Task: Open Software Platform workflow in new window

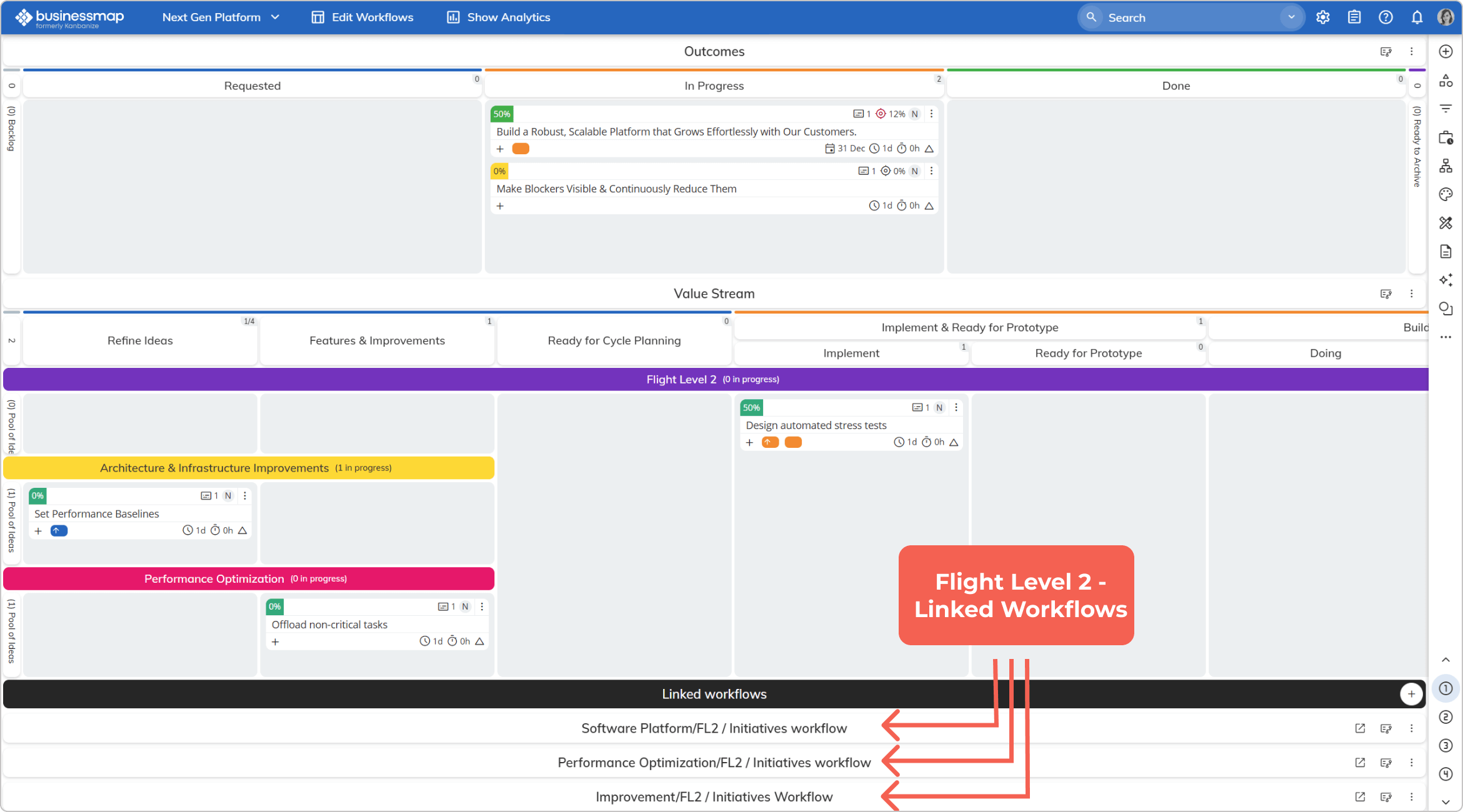Action: point(1360,728)
